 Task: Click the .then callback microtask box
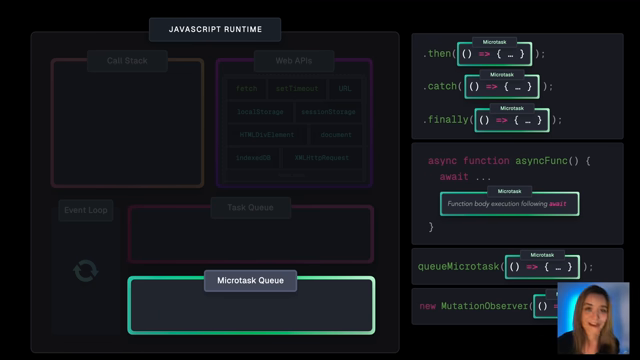(495, 54)
